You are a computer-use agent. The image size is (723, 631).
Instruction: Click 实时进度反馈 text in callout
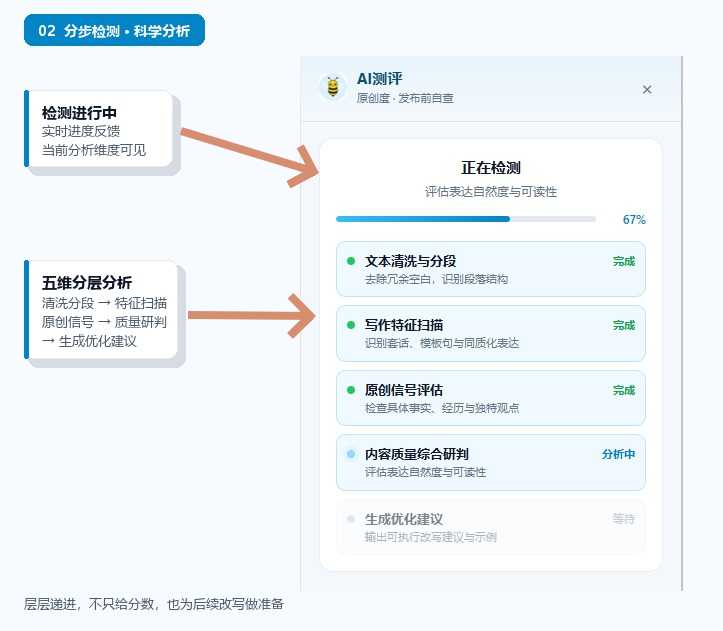pos(81,131)
